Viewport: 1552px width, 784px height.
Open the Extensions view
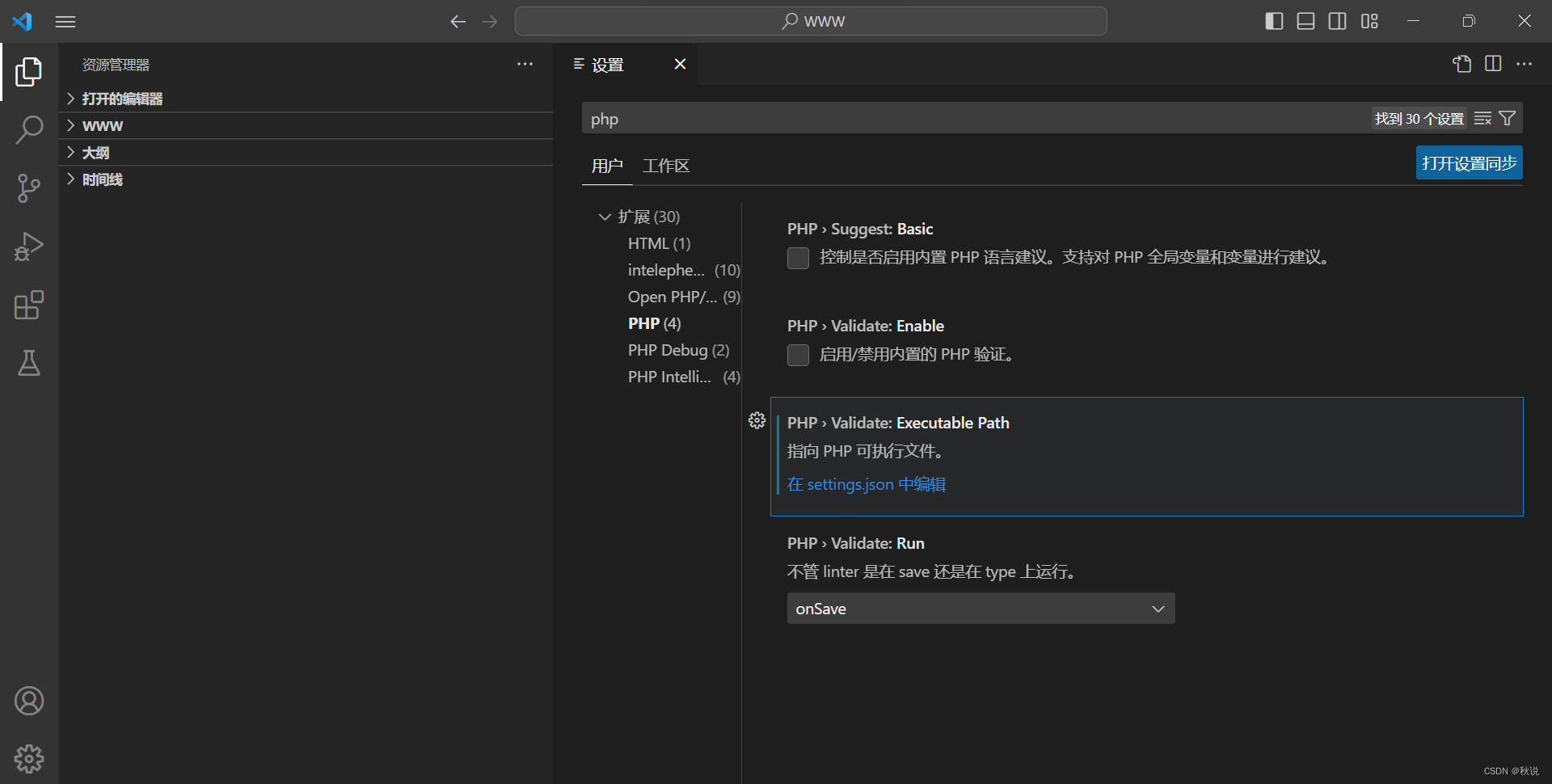pyautogui.click(x=29, y=305)
